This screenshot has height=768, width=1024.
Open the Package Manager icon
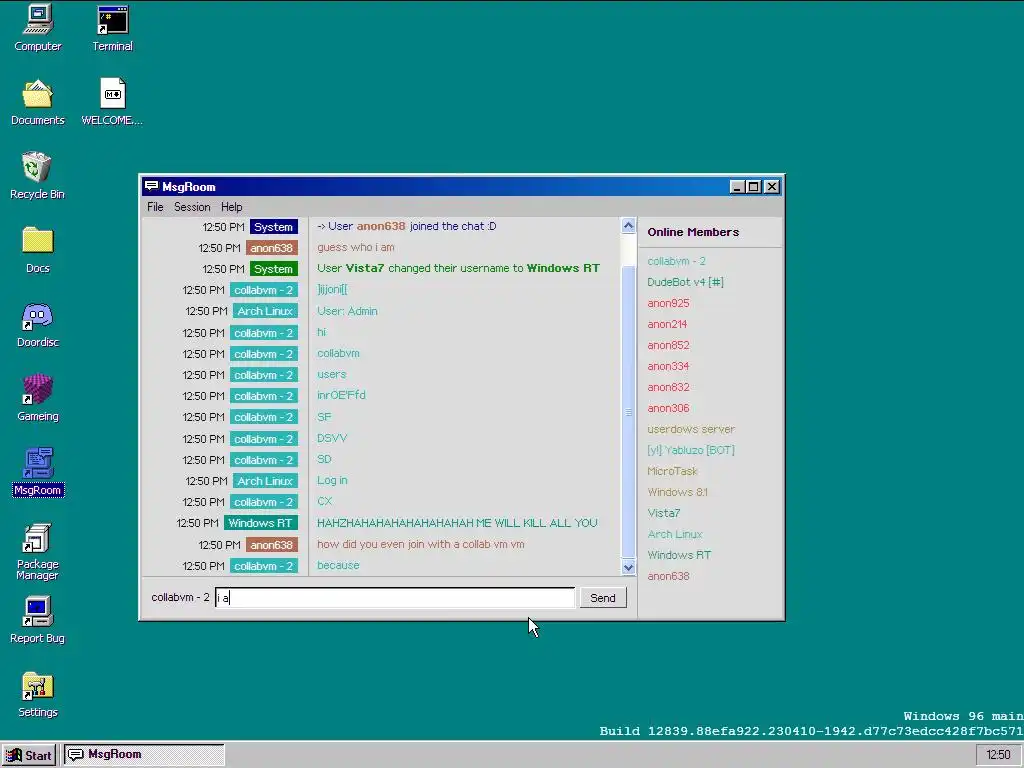[37, 552]
